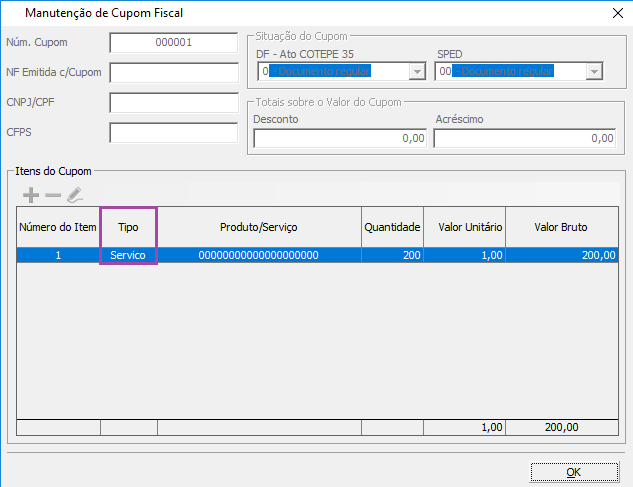Click the Valor Bruto column header
Viewport: 633px width, 487px height.
[562, 227]
